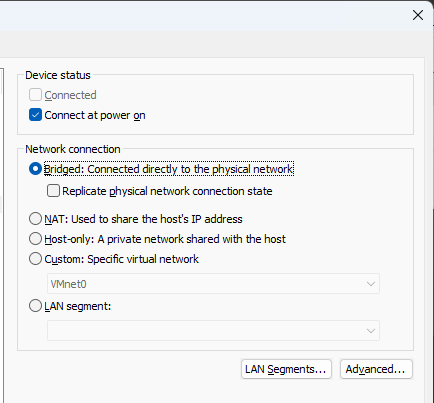Choose the NAT radio button

(35, 219)
